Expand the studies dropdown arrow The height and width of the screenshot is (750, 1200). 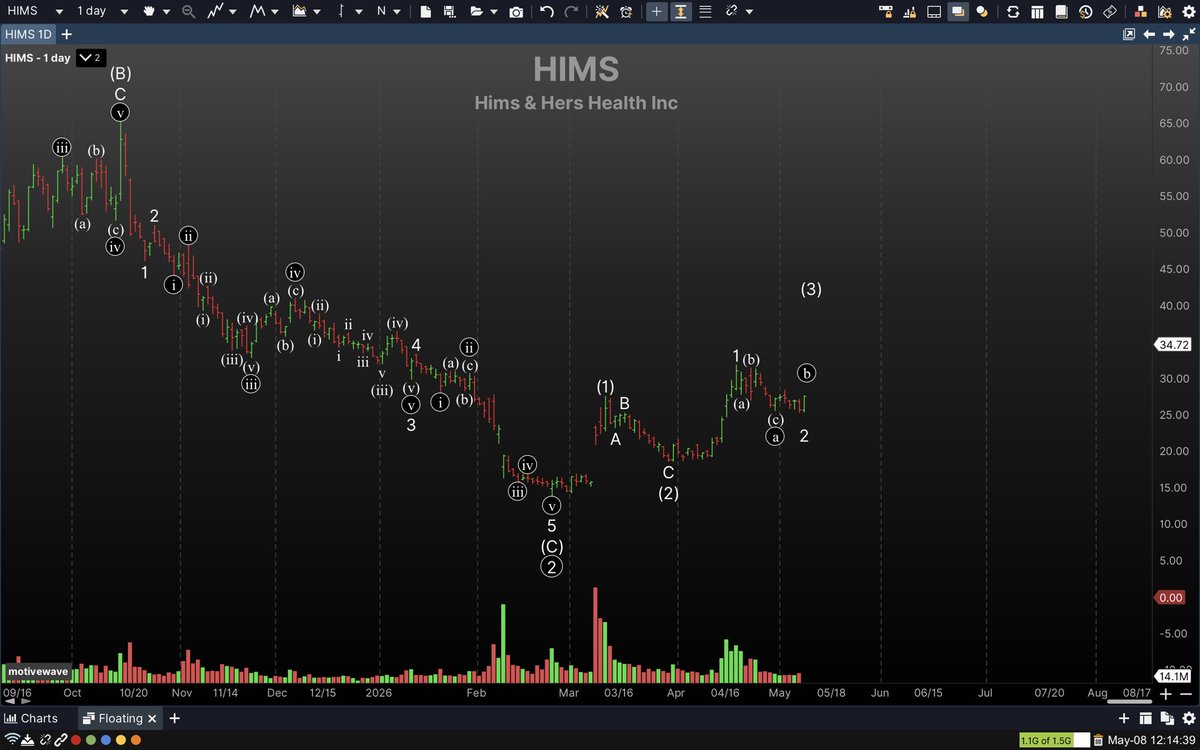point(315,11)
